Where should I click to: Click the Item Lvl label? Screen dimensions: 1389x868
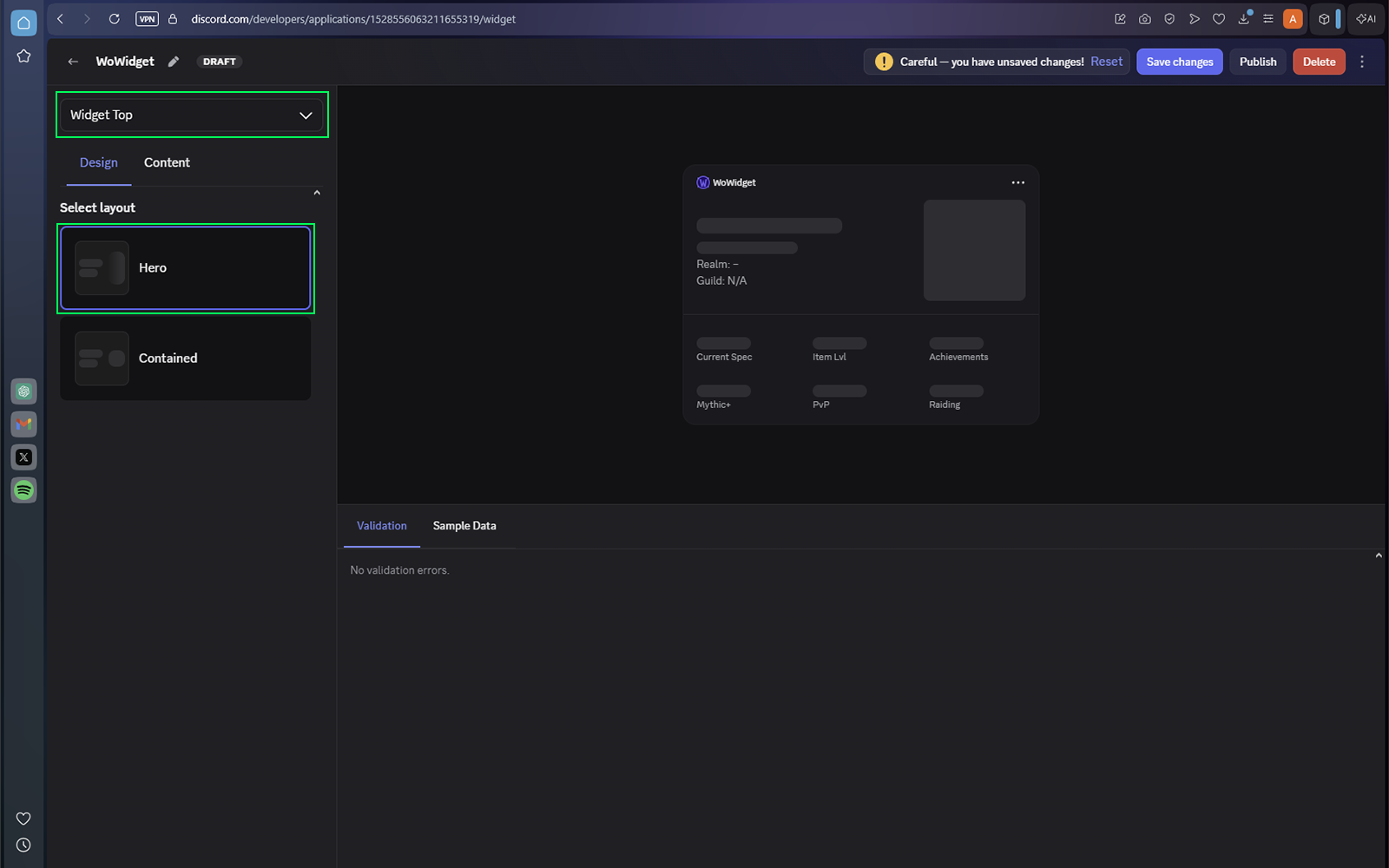(x=829, y=357)
